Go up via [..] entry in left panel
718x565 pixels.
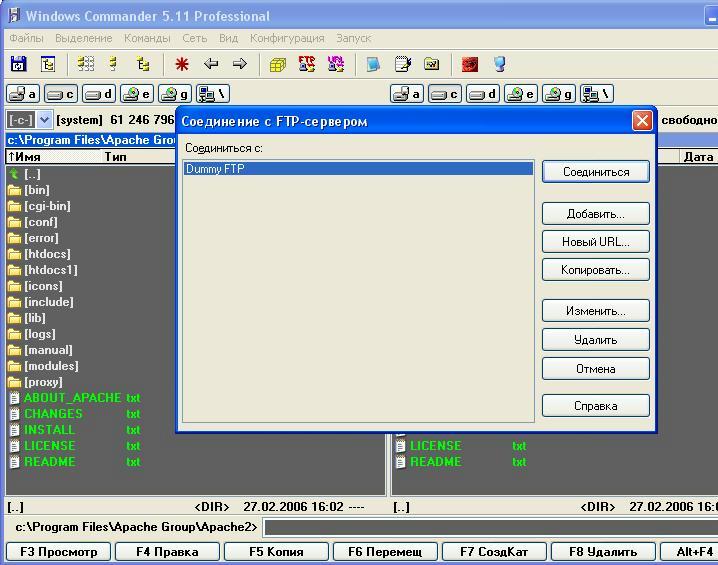25,174
